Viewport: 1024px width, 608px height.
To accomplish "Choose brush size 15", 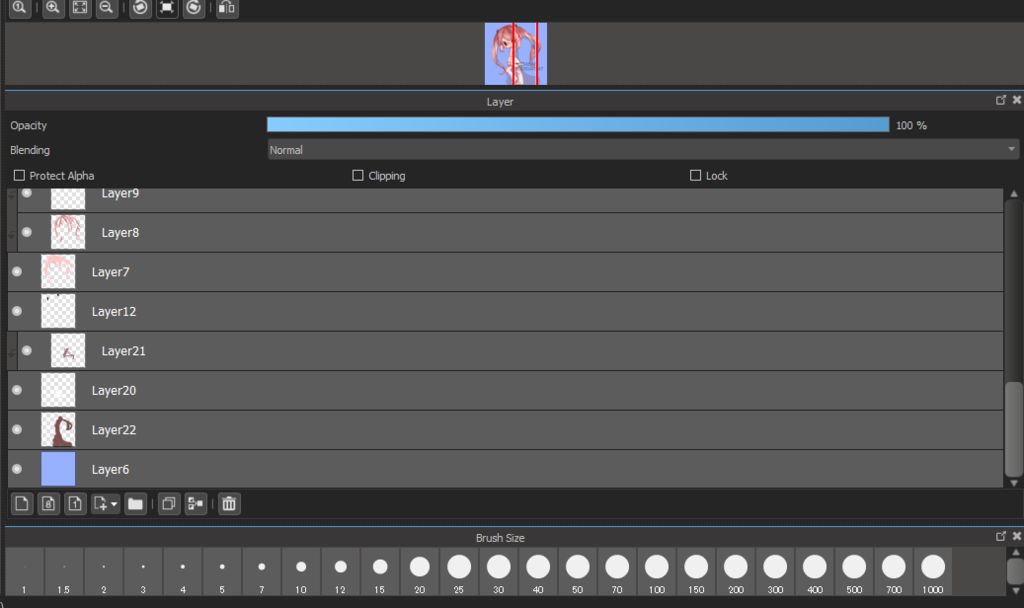I will [x=380, y=571].
